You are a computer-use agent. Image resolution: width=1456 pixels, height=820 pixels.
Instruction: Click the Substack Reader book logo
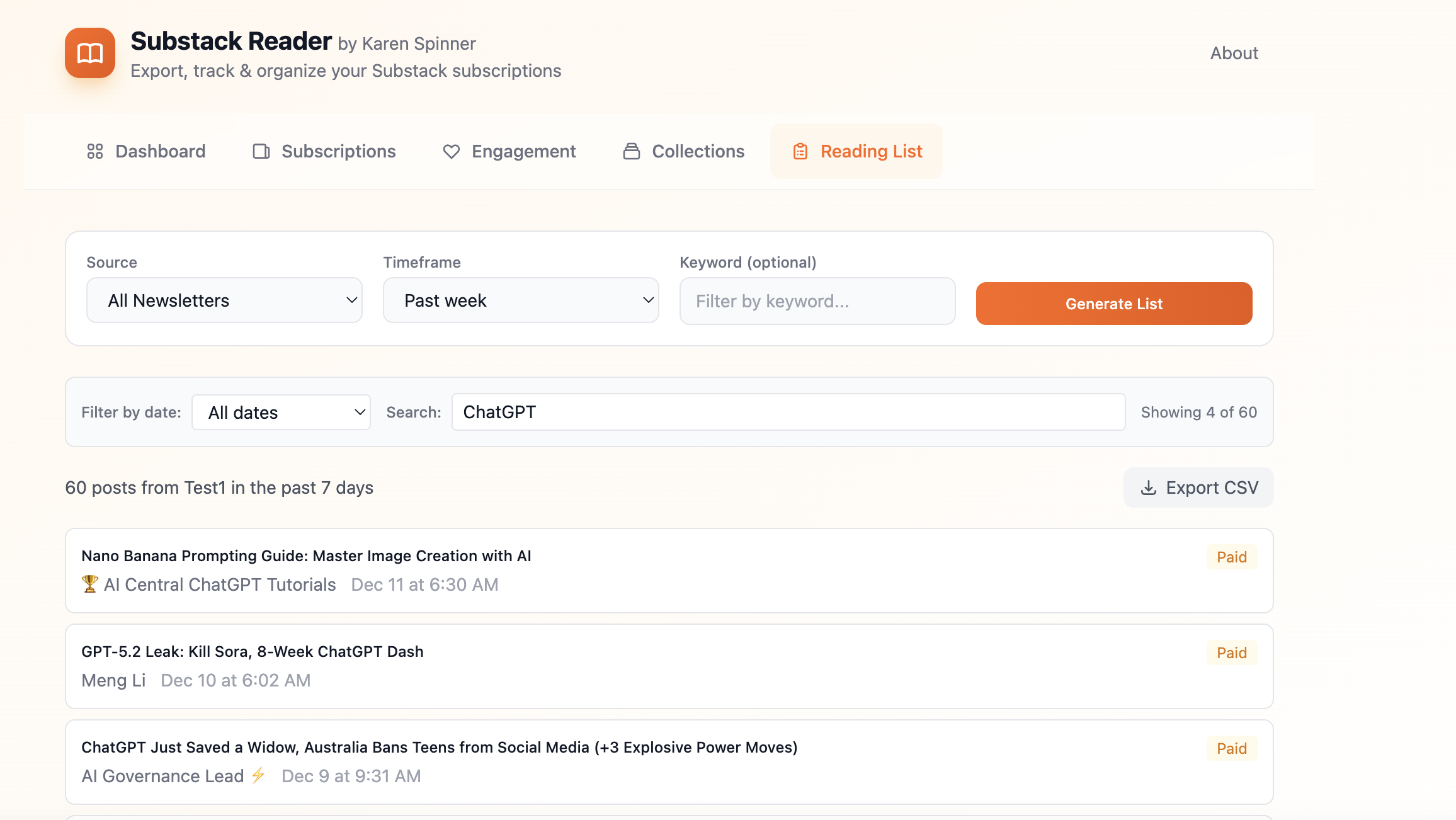pos(90,53)
